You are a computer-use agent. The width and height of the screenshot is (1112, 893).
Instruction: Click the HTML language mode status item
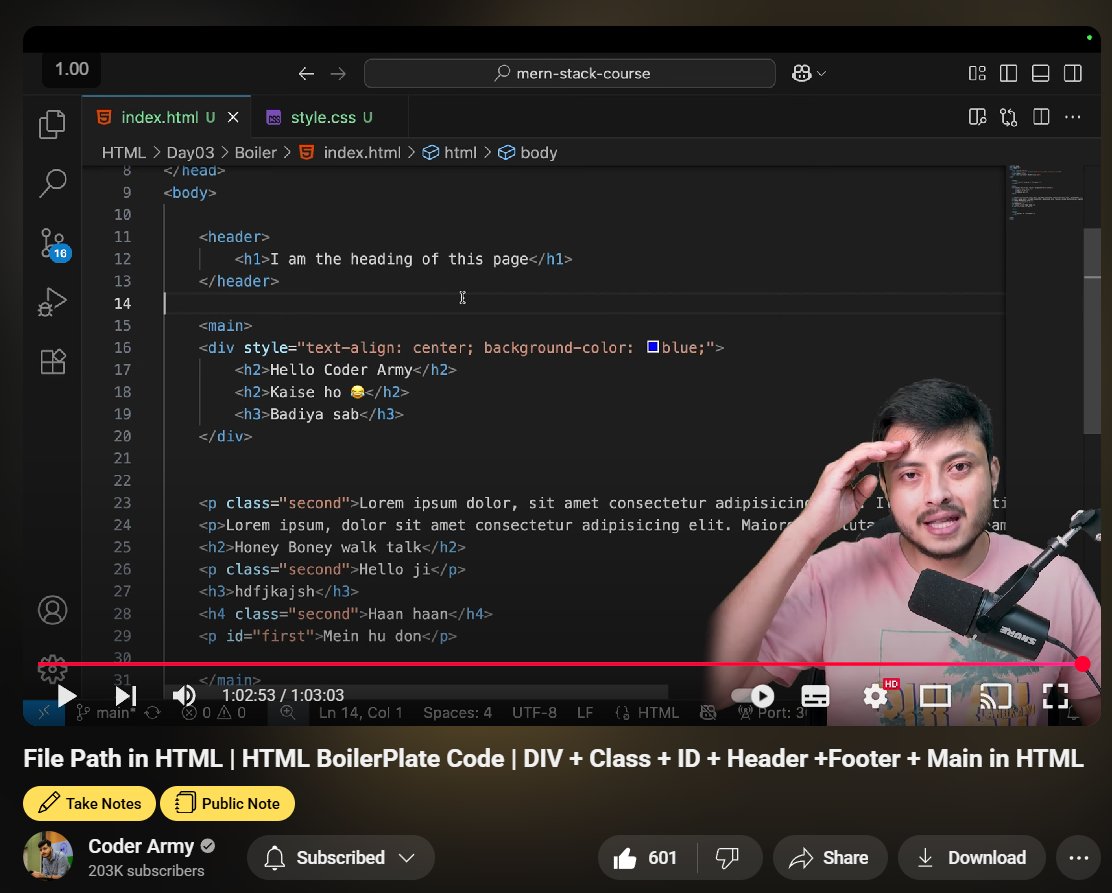click(x=647, y=713)
